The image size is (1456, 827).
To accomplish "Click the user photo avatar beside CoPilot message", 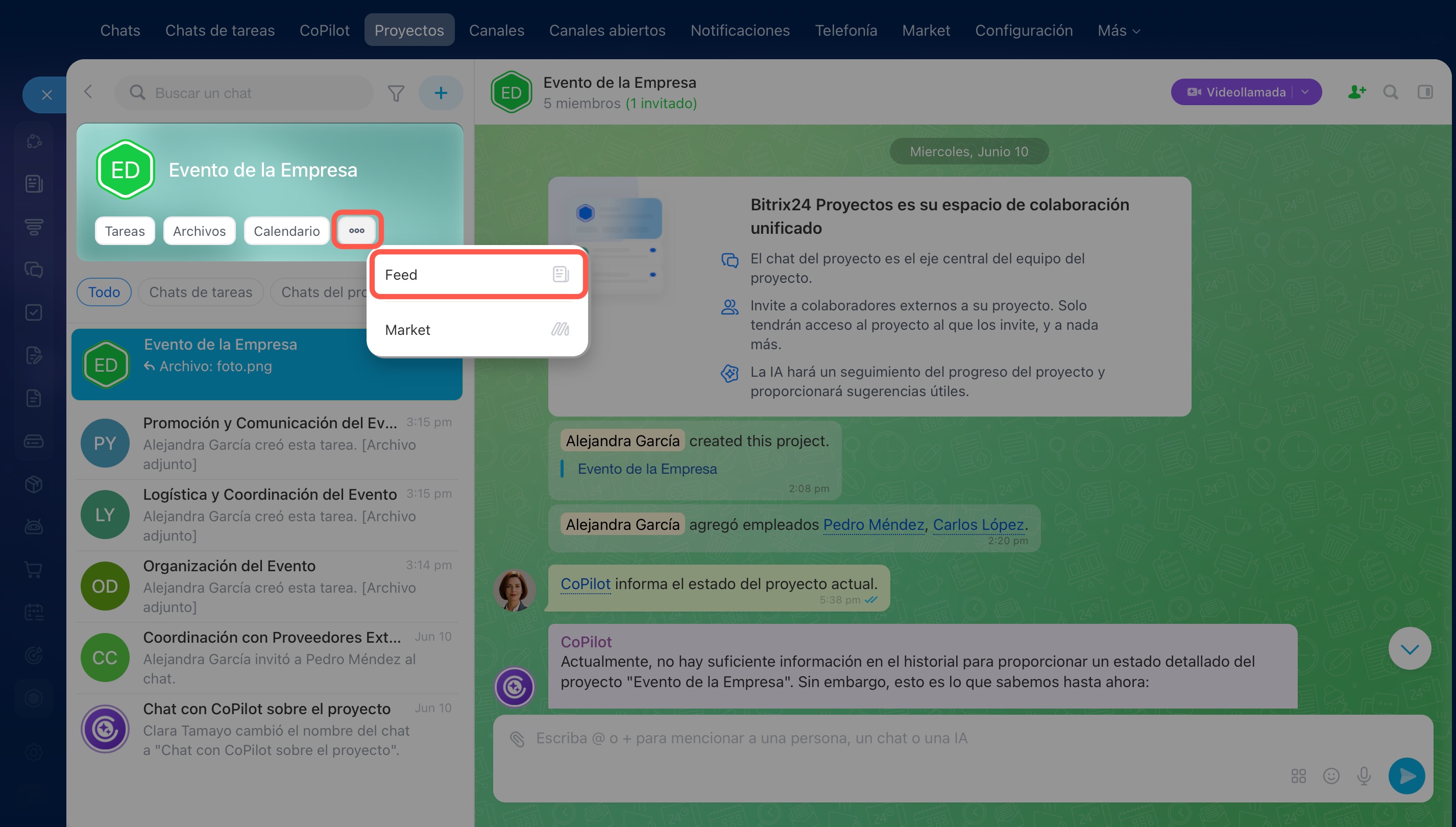I will pos(515,591).
